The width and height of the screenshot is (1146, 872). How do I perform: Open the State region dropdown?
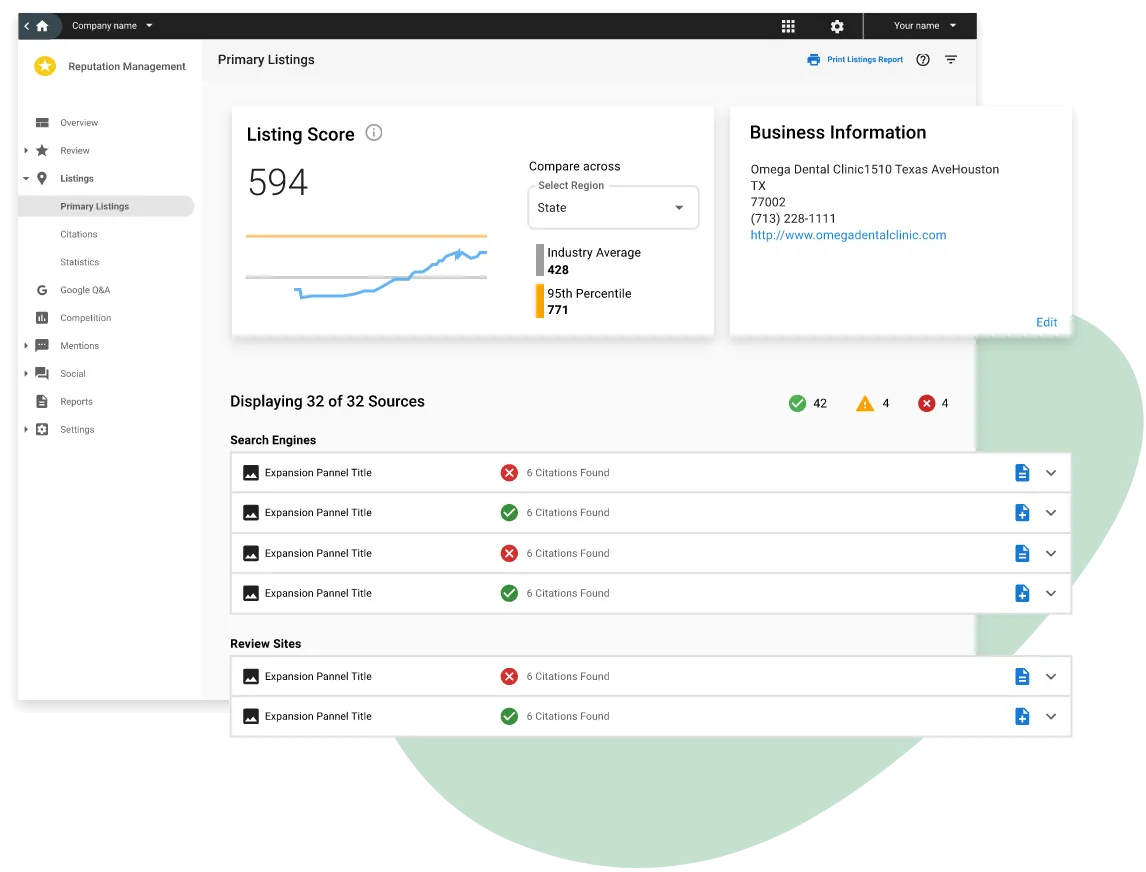click(613, 207)
